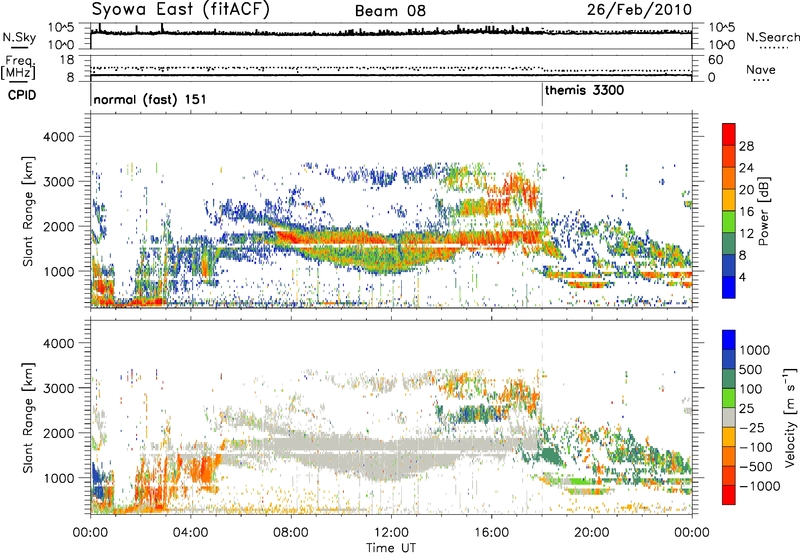
Task: Click the date '26/Feb/2010'
Action: point(639,10)
